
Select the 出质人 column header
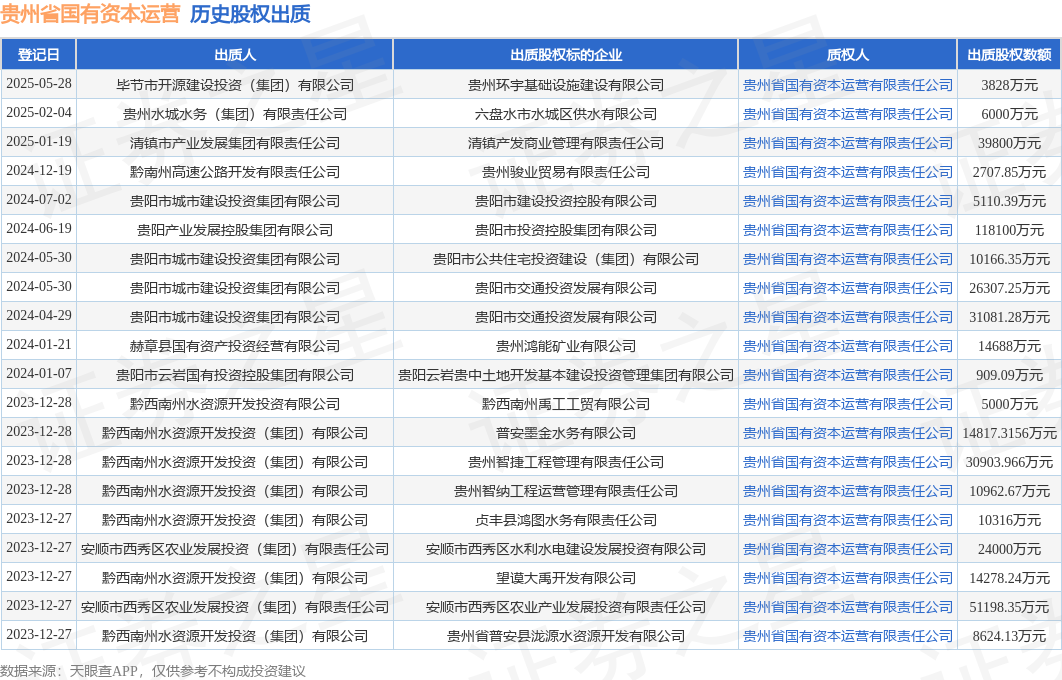click(235, 55)
